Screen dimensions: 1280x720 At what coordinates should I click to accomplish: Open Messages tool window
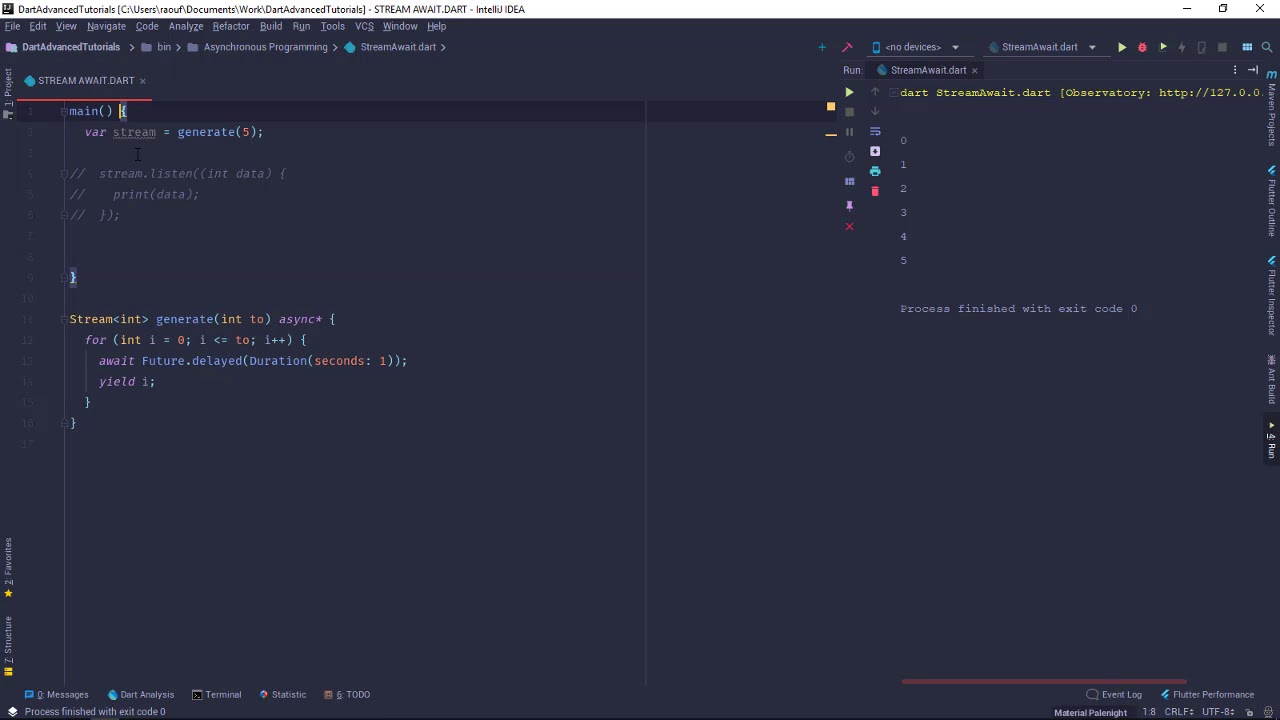pos(56,694)
